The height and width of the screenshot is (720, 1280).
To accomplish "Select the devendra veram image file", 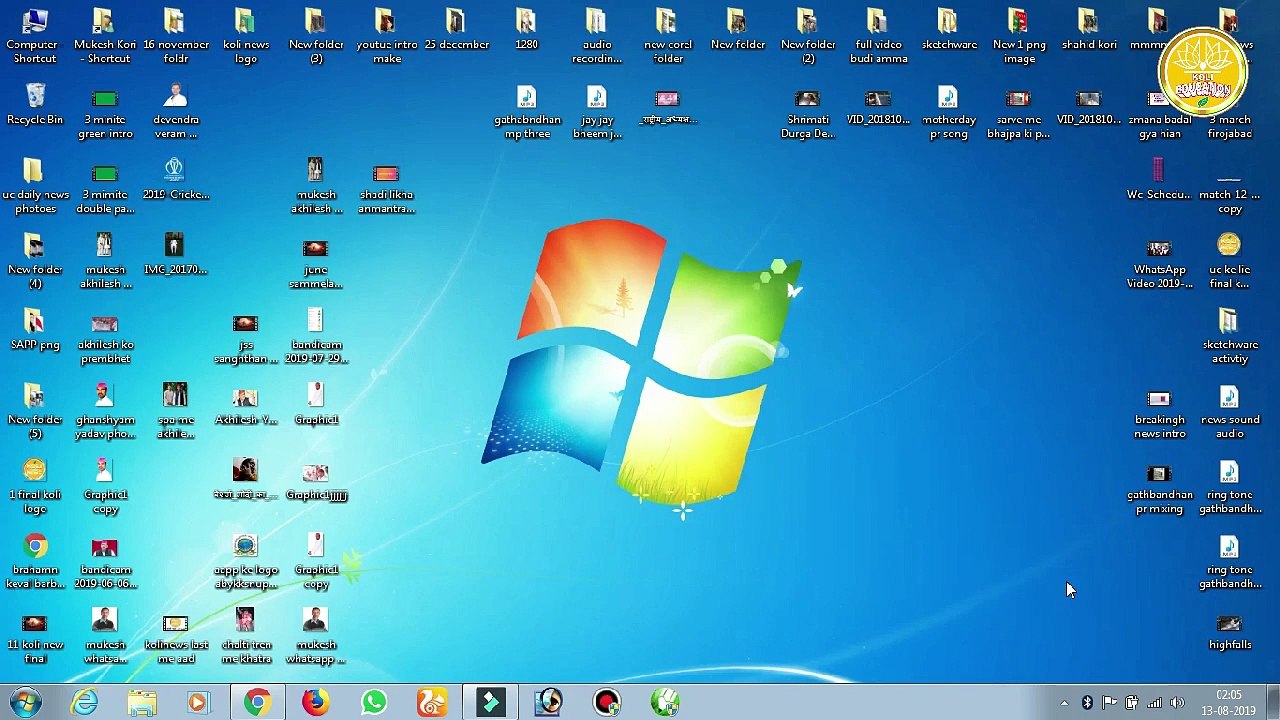I will 176,112.
